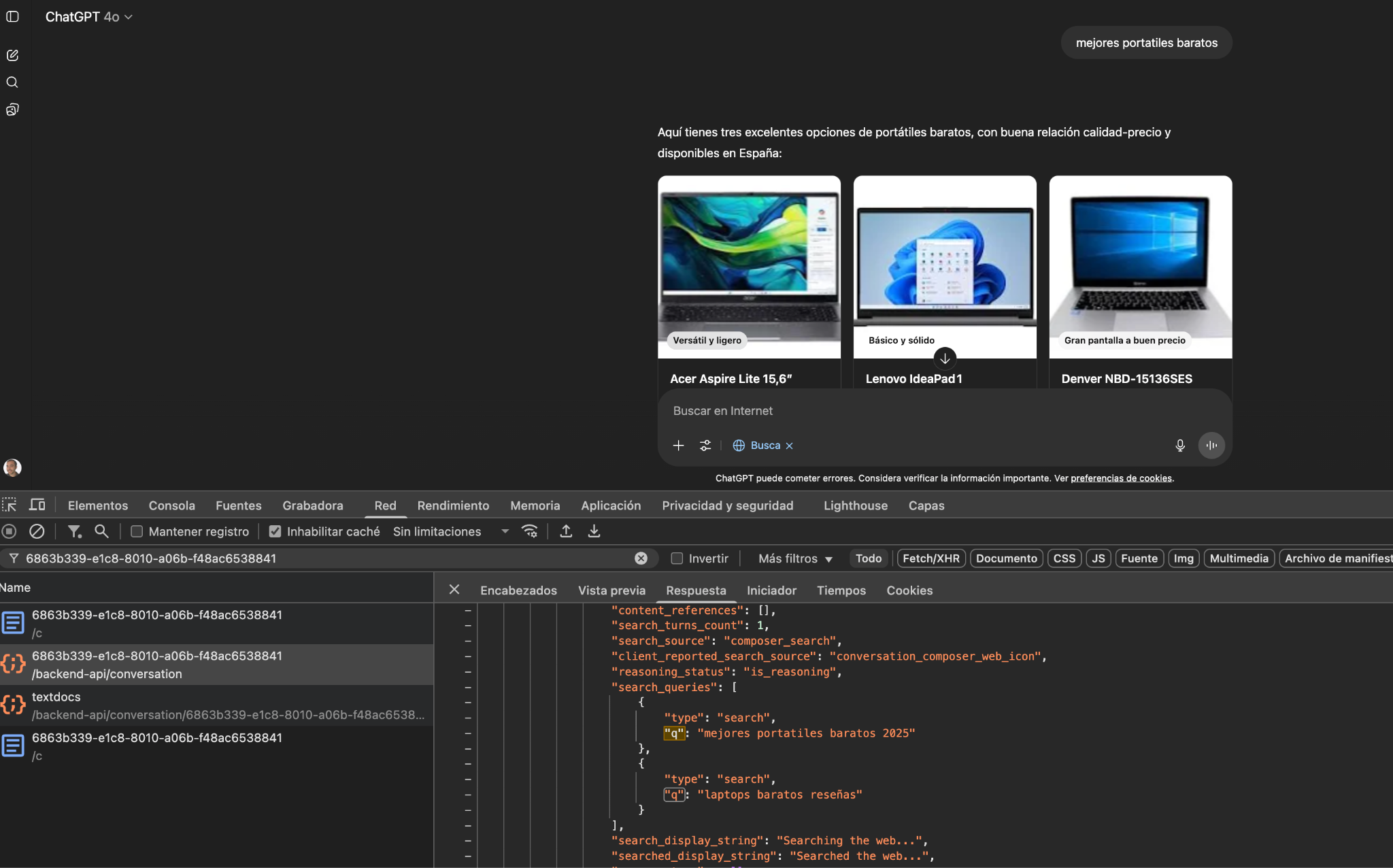Screen dimensions: 1393x868
Task: Open the ChatGPT 4o model dropdown
Action: [x=88, y=17]
